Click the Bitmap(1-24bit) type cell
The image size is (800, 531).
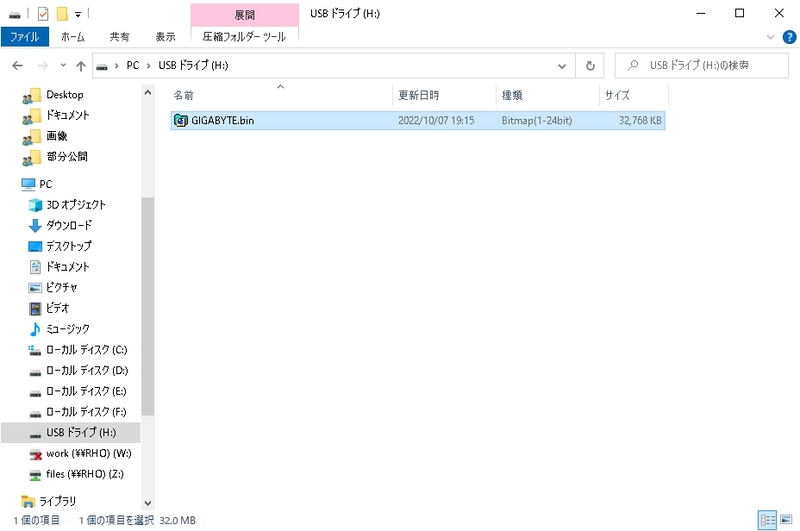pos(536,120)
